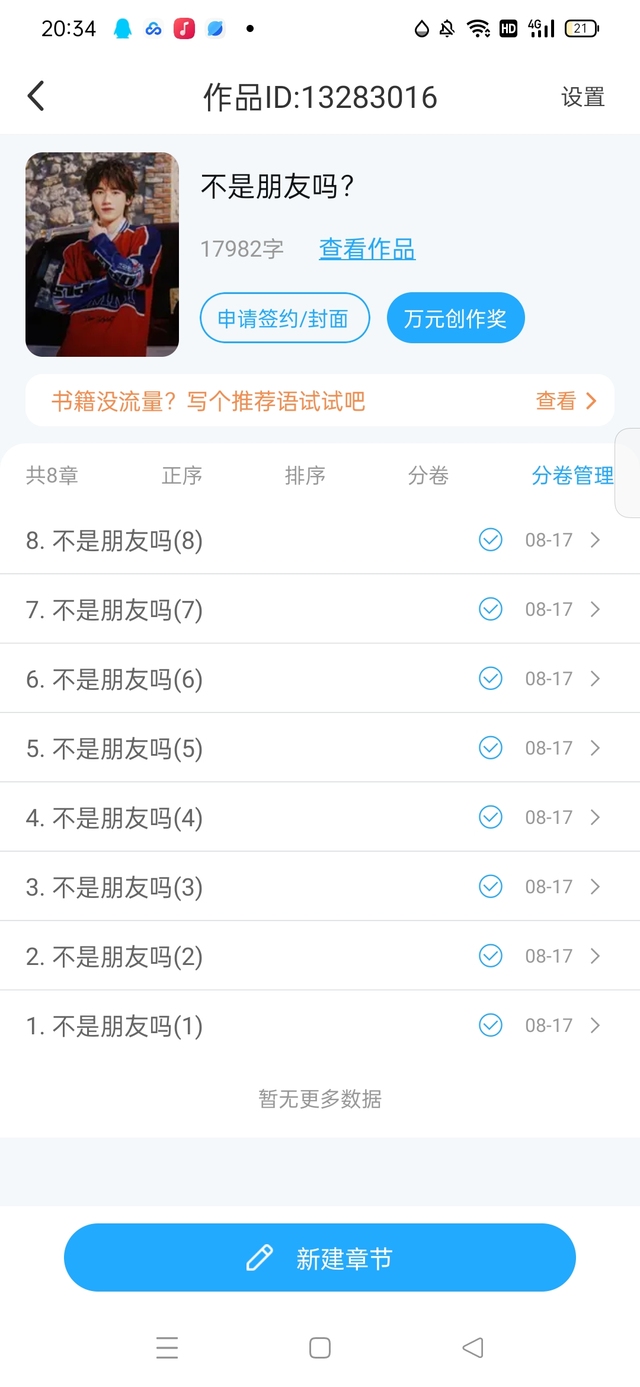Open QQ penguin notification icon
This screenshot has width=640, height=1387.
pos(122,29)
